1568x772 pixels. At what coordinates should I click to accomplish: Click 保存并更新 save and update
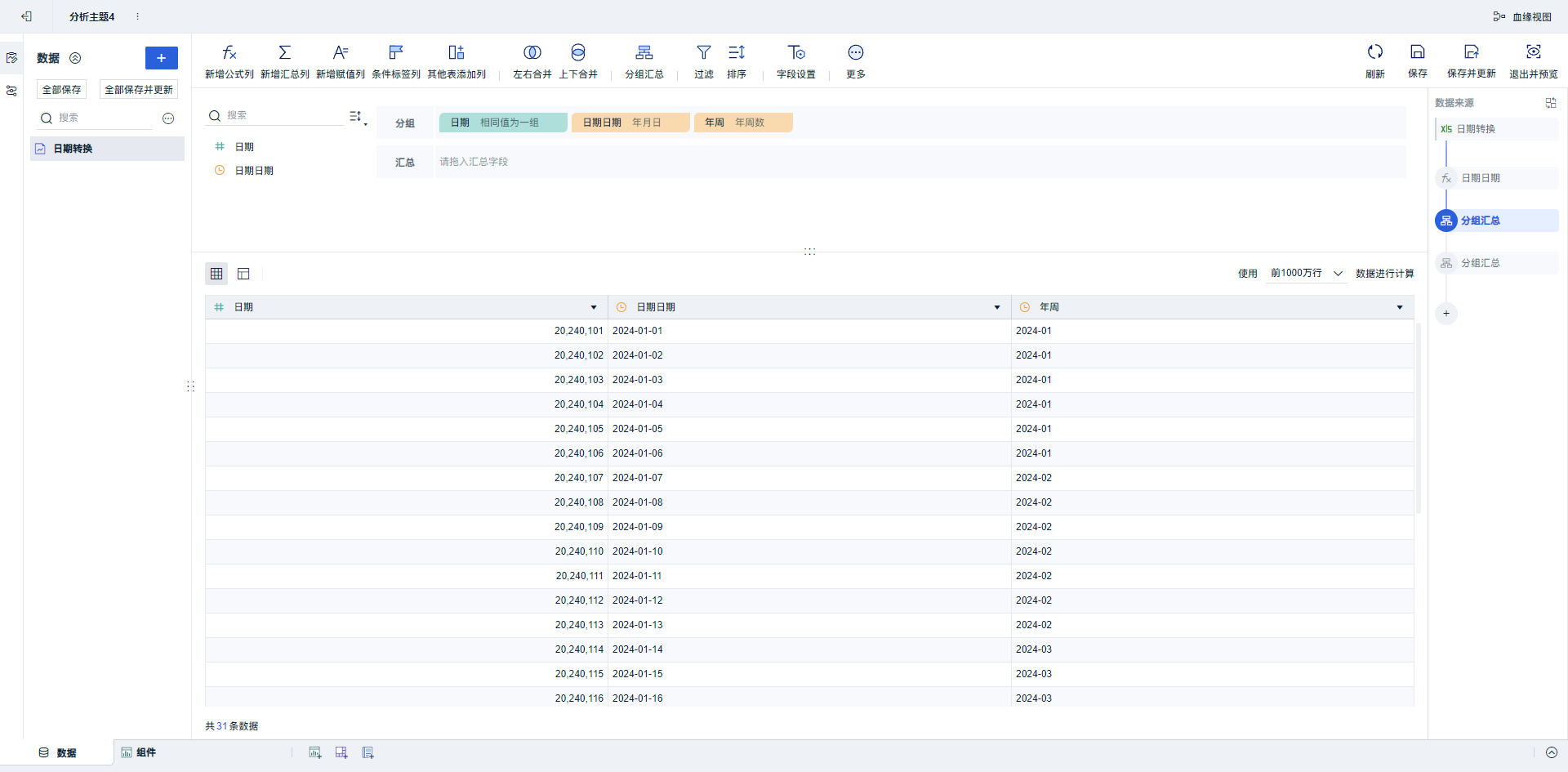point(1472,61)
